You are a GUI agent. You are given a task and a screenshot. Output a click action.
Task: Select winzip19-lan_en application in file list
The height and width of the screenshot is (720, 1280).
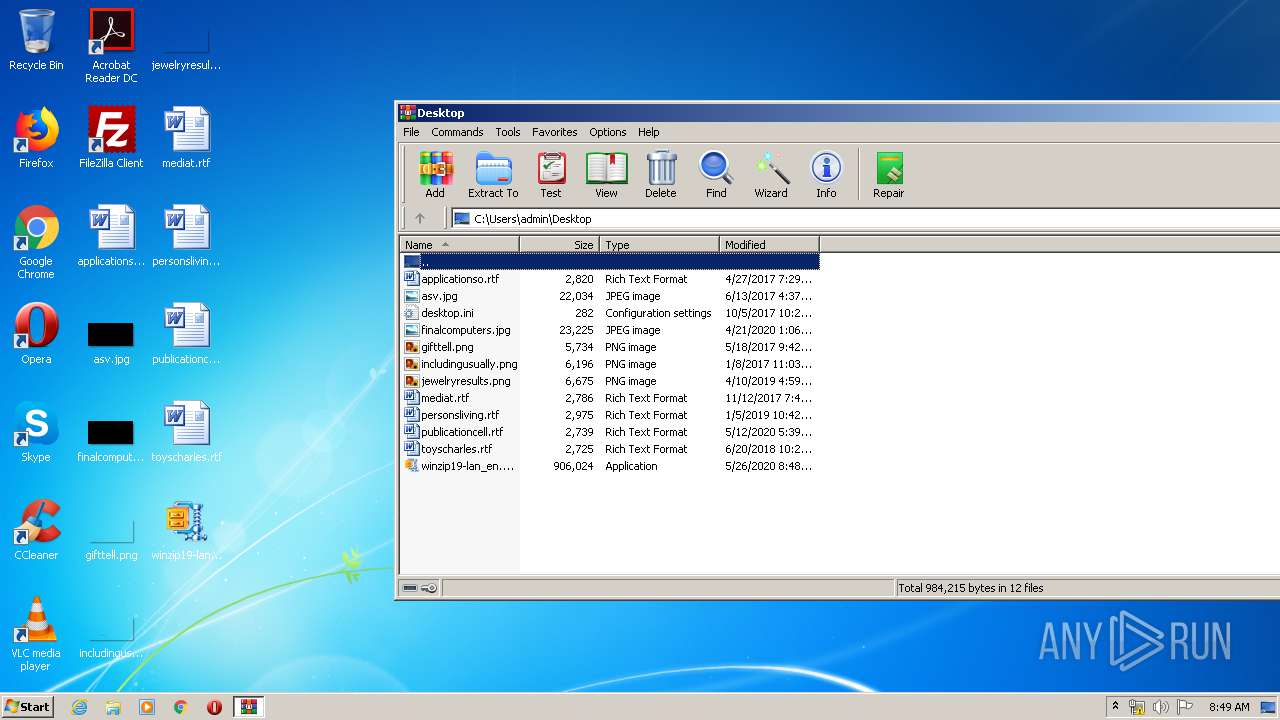click(610, 466)
